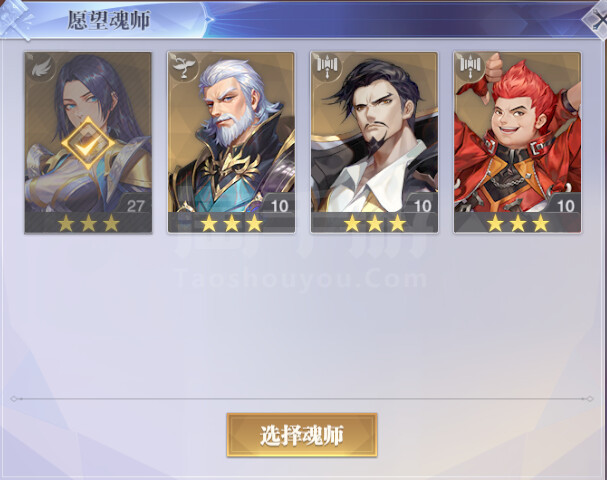Viewport: 607px width, 480px height.
Task: Select the white-bearded elder soul master card
Action: [x=231, y=142]
